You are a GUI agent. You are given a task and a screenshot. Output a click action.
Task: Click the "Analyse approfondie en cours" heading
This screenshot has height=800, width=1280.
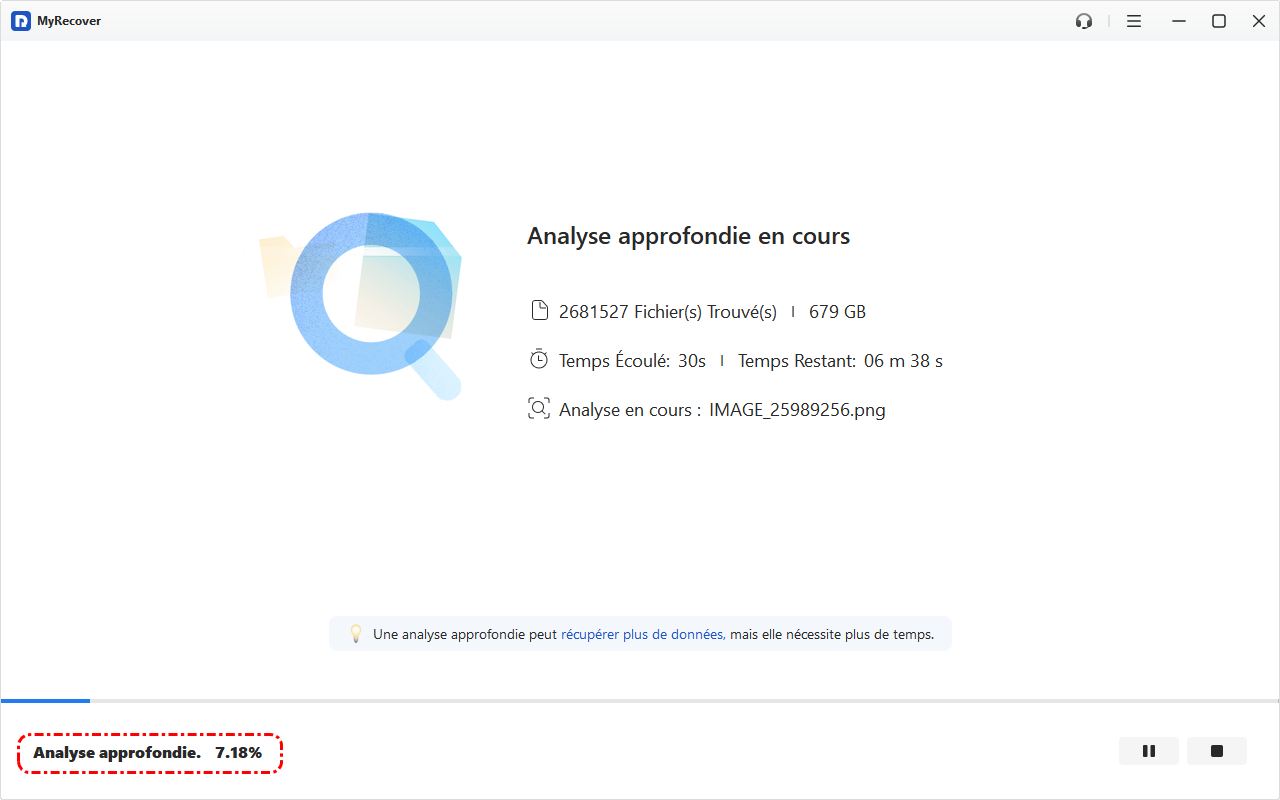tap(688, 237)
